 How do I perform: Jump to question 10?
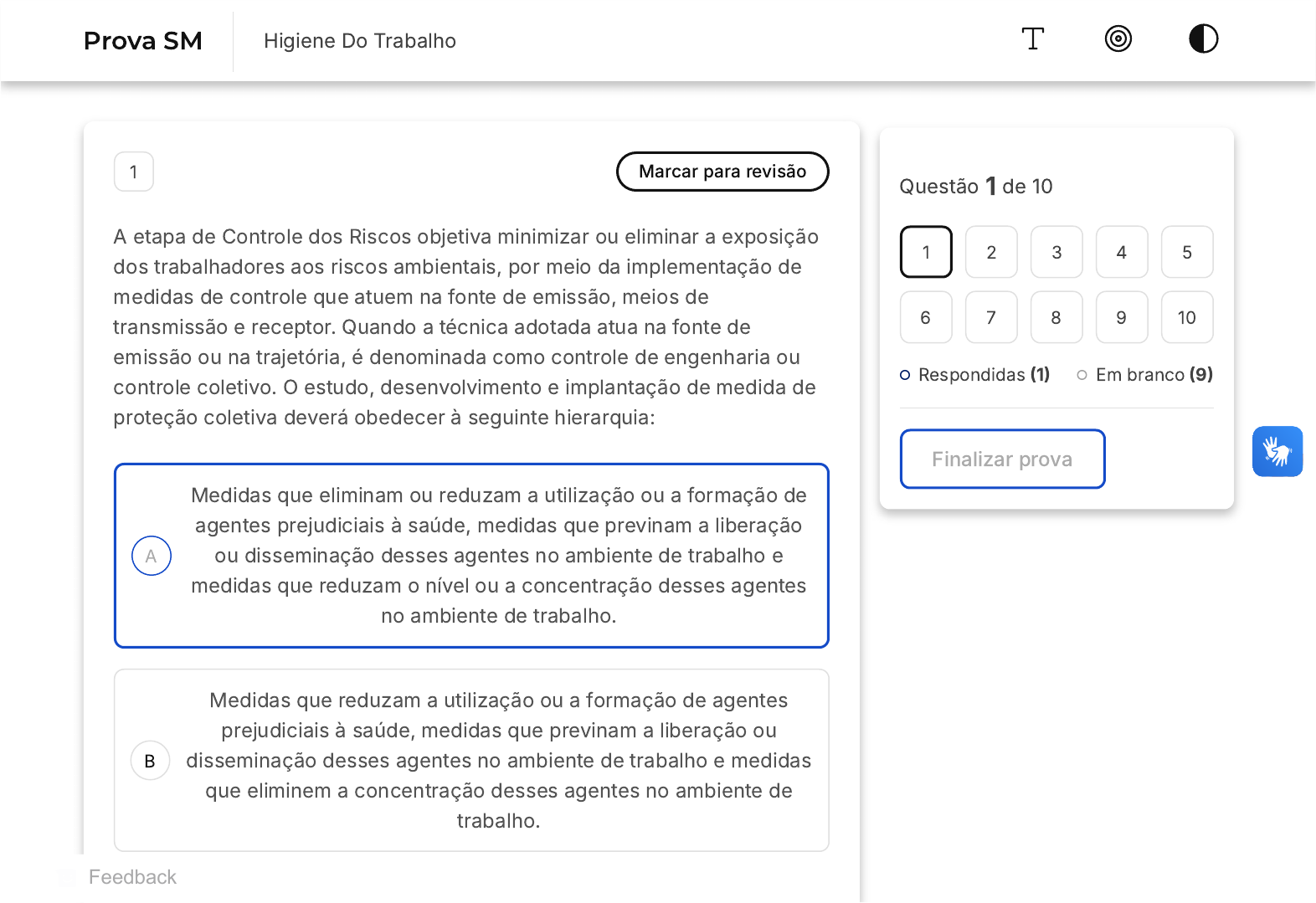click(1186, 317)
